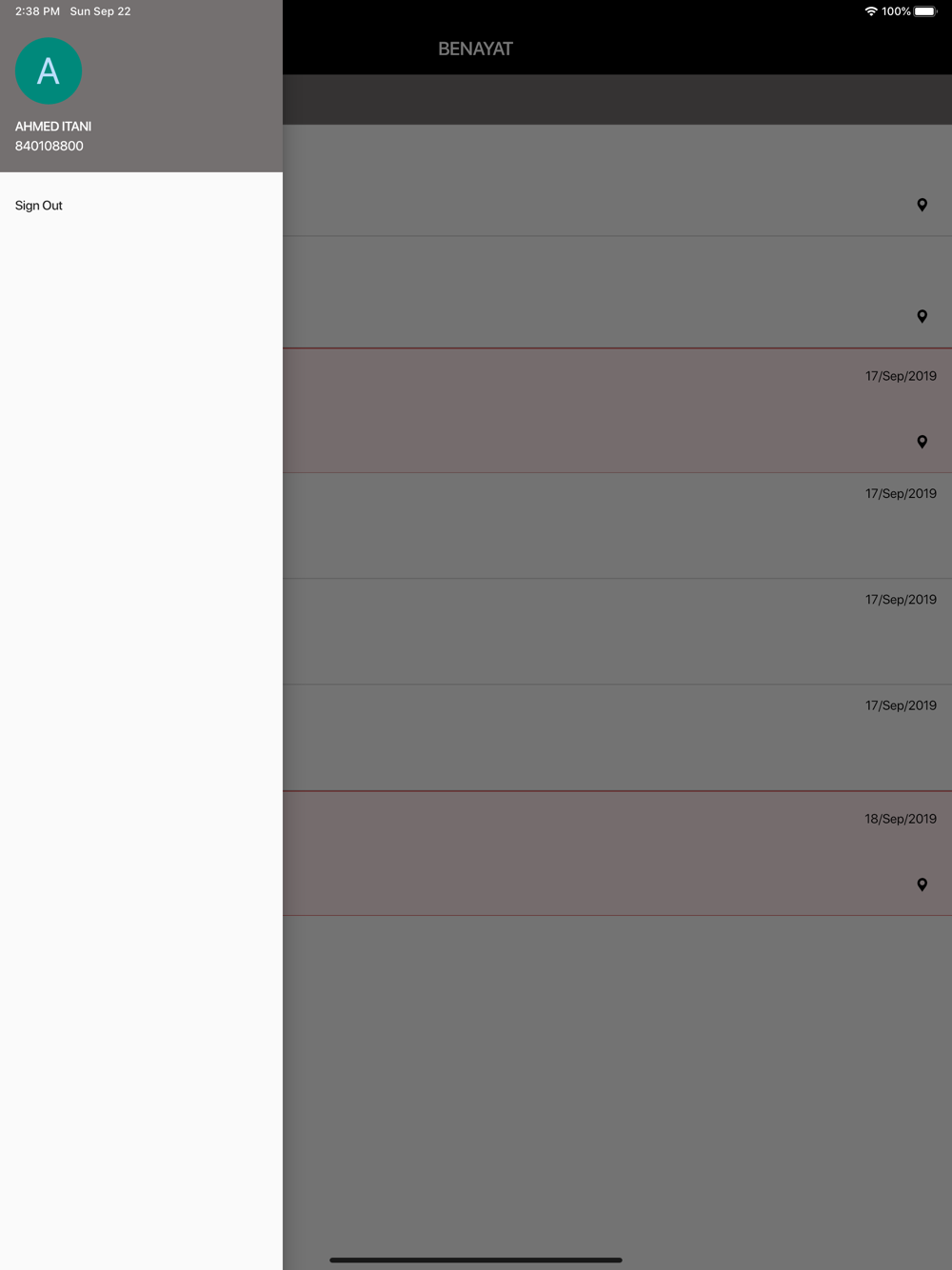Viewport: 952px width, 1270px height.
Task: Select the 17/Sep/2019 date in the highlighted red row
Action: click(x=901, y=376)
